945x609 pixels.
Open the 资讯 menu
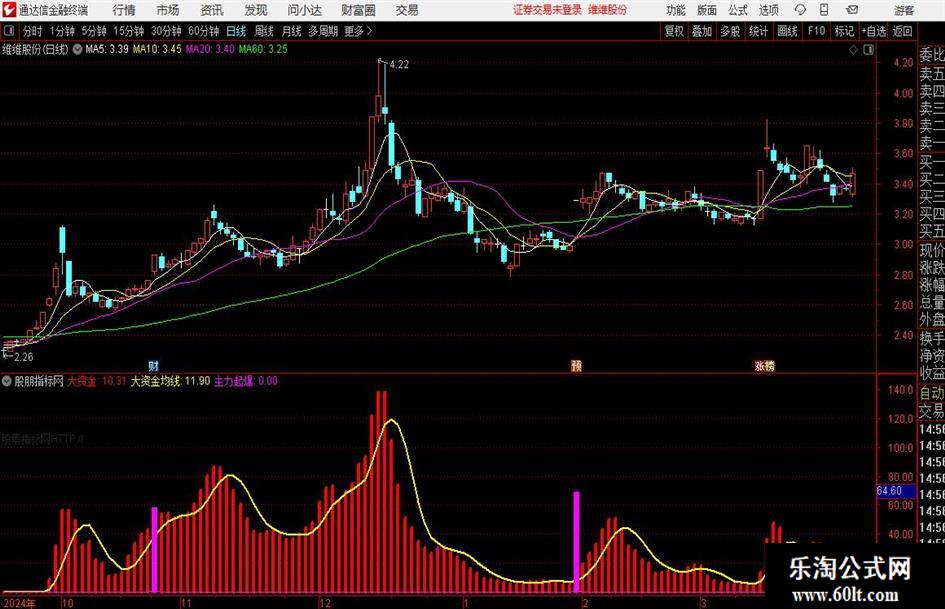pyautogui.click(x=212, y=10)
